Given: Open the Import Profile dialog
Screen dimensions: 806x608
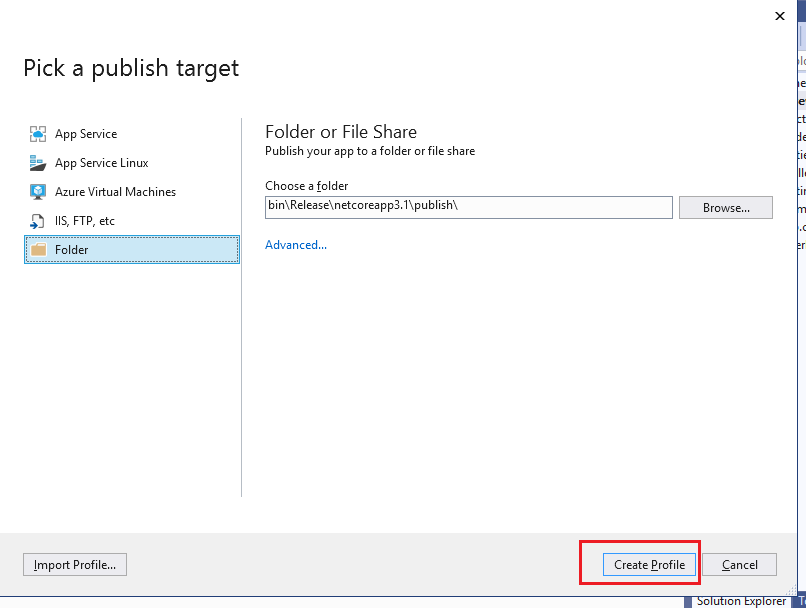Looking at the screenshot, I should (x=74, y=564).
